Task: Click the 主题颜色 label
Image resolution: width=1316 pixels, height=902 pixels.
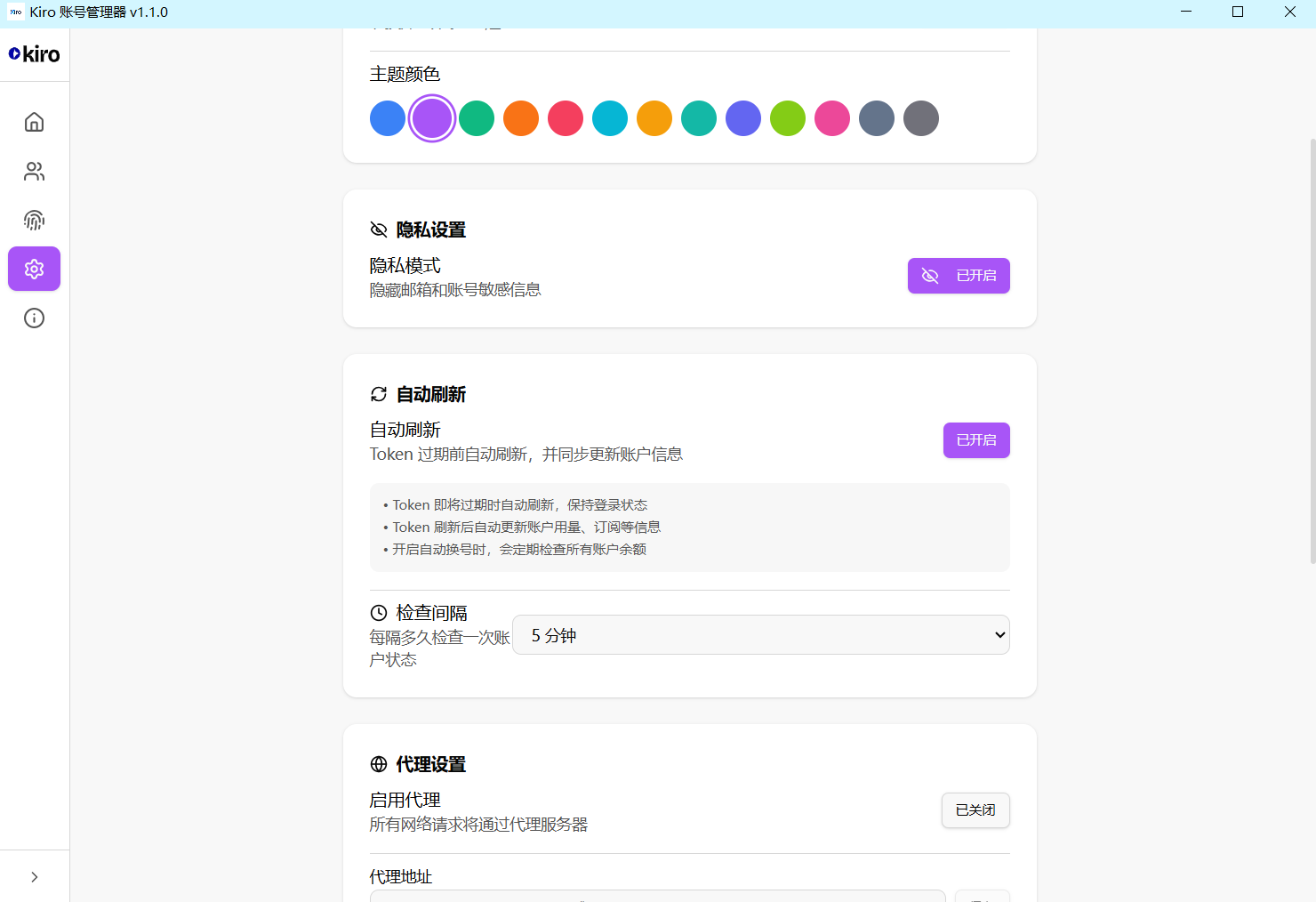Action: point(405,74)
